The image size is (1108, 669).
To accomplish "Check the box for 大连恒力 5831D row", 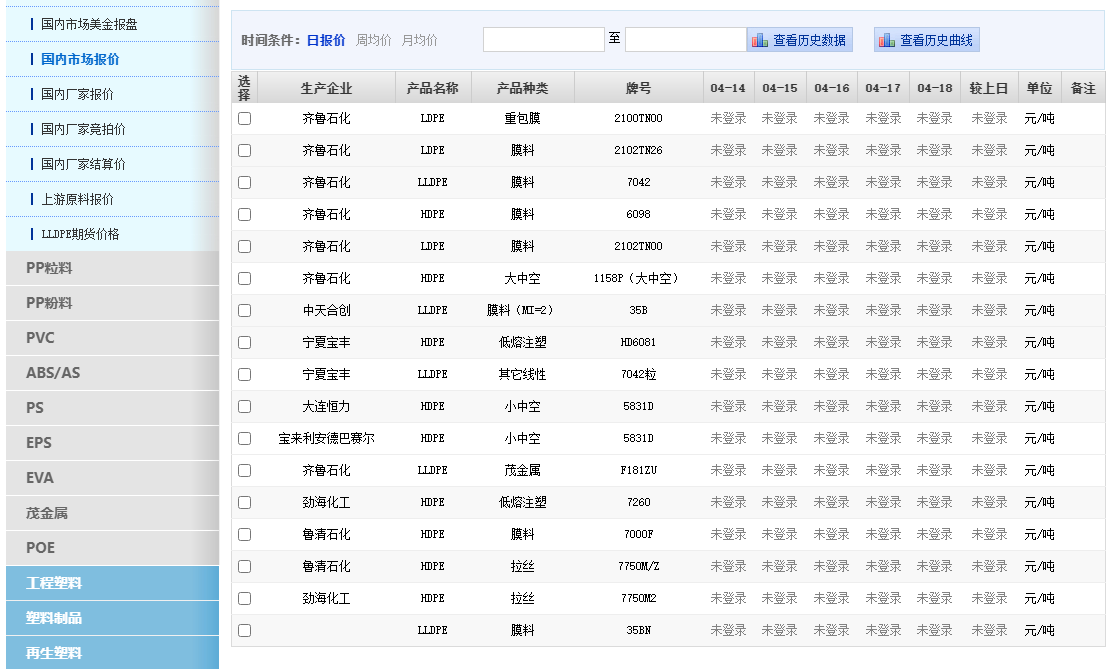I will (x=245, y=407).
